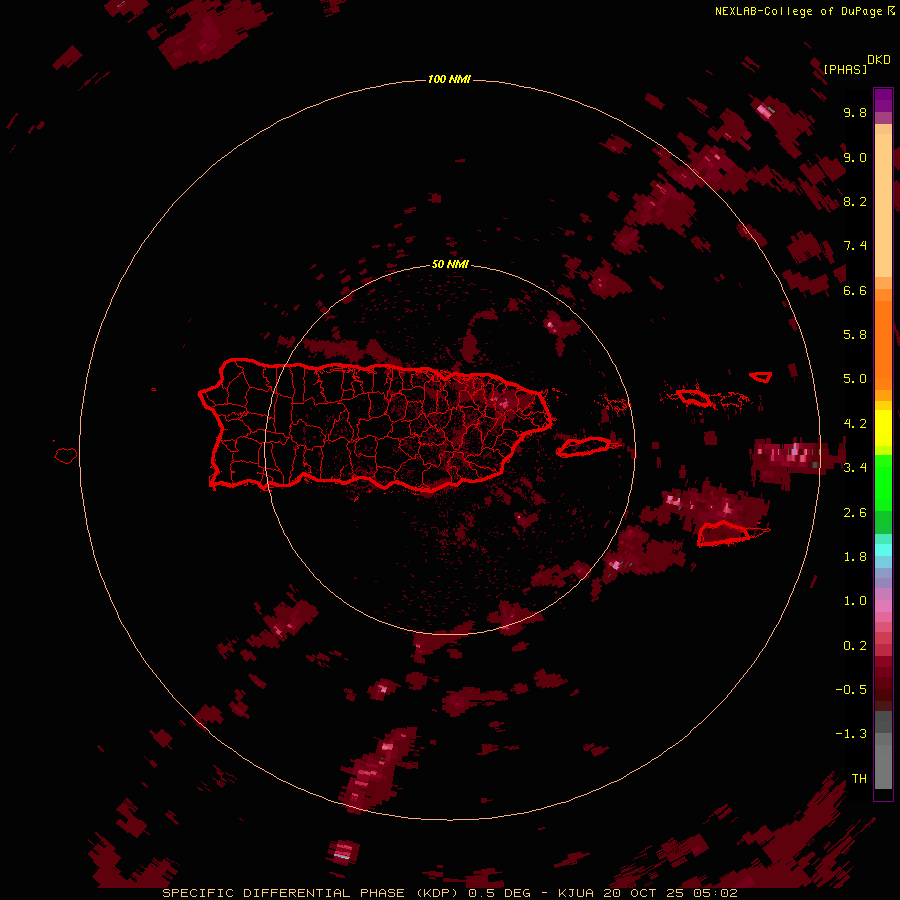Click the 1.8 scale value
Viewport: 900px width, 900px height.
pos(855,557)
